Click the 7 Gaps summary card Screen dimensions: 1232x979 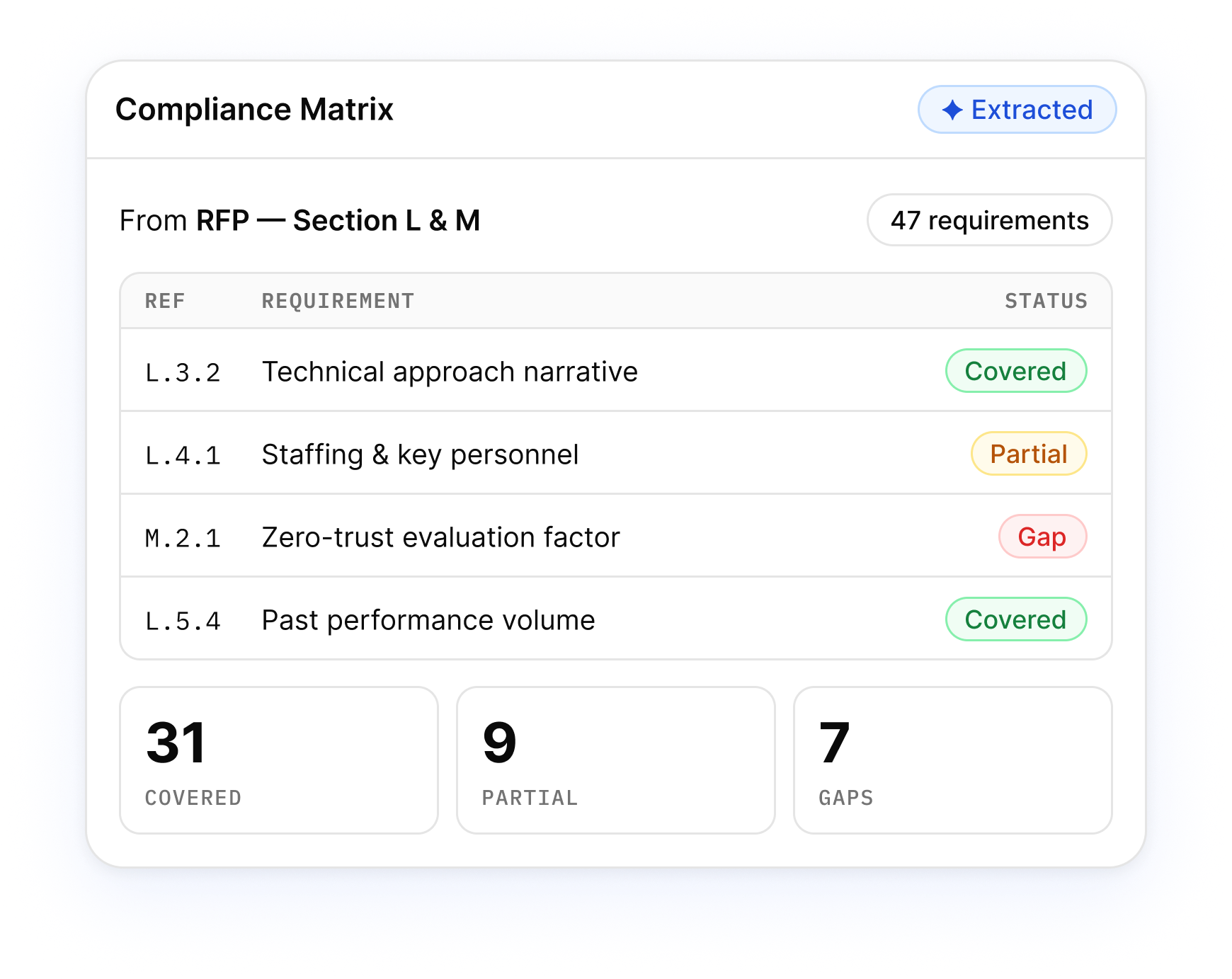[953, 760]
